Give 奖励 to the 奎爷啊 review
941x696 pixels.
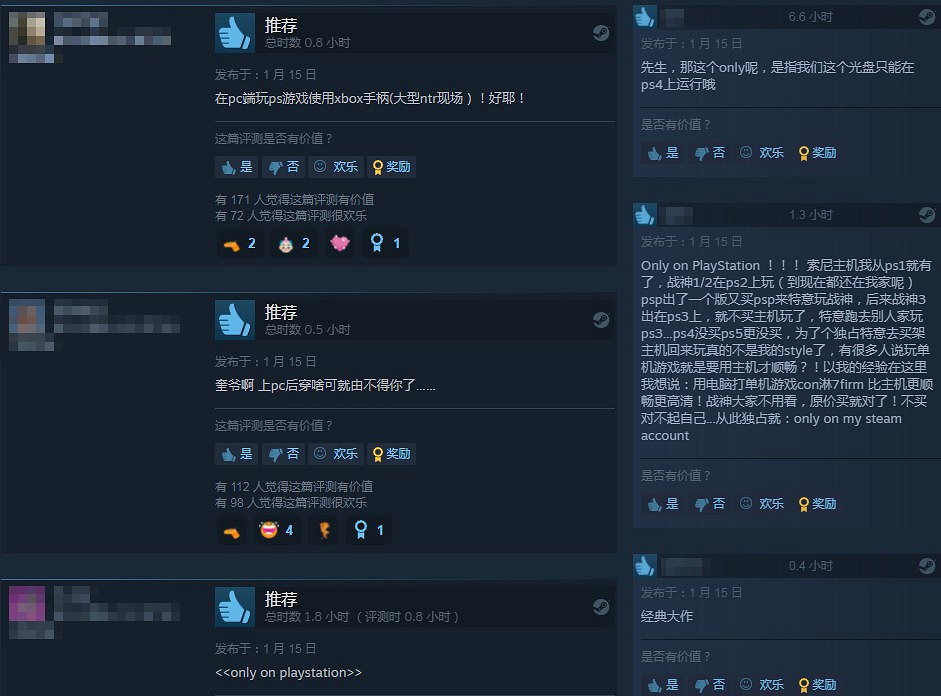click(x=391, y=454)
